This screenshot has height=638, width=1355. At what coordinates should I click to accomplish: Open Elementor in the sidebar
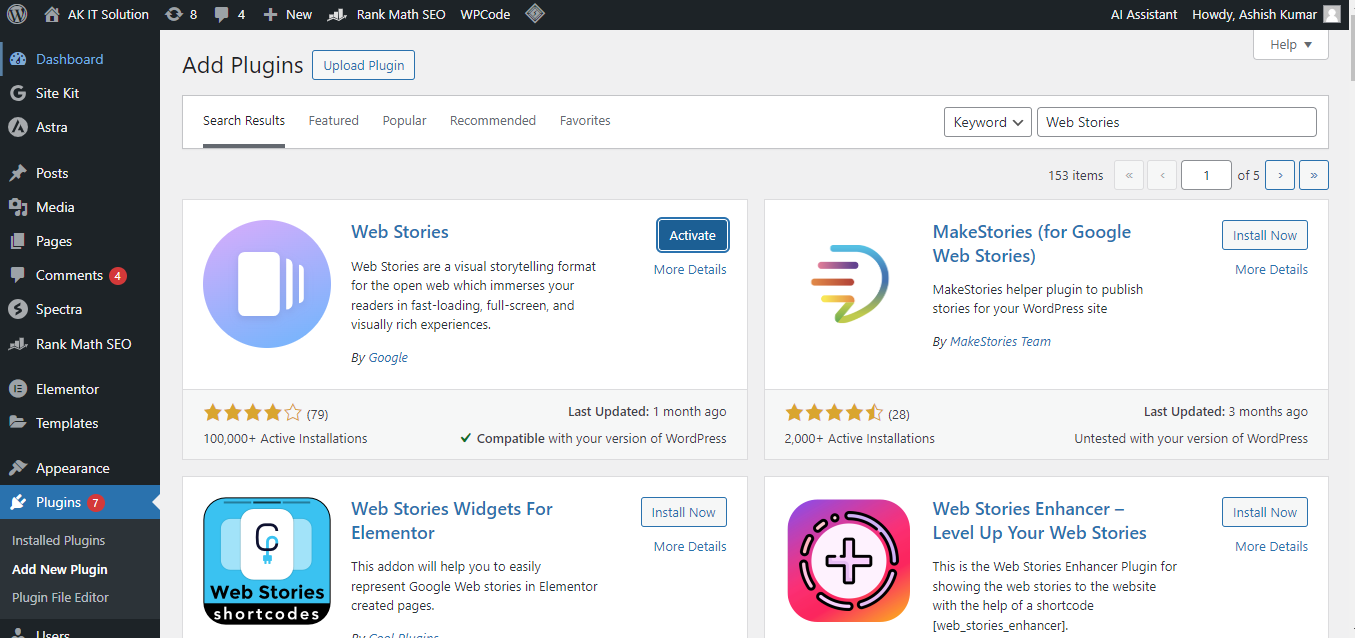80,389
